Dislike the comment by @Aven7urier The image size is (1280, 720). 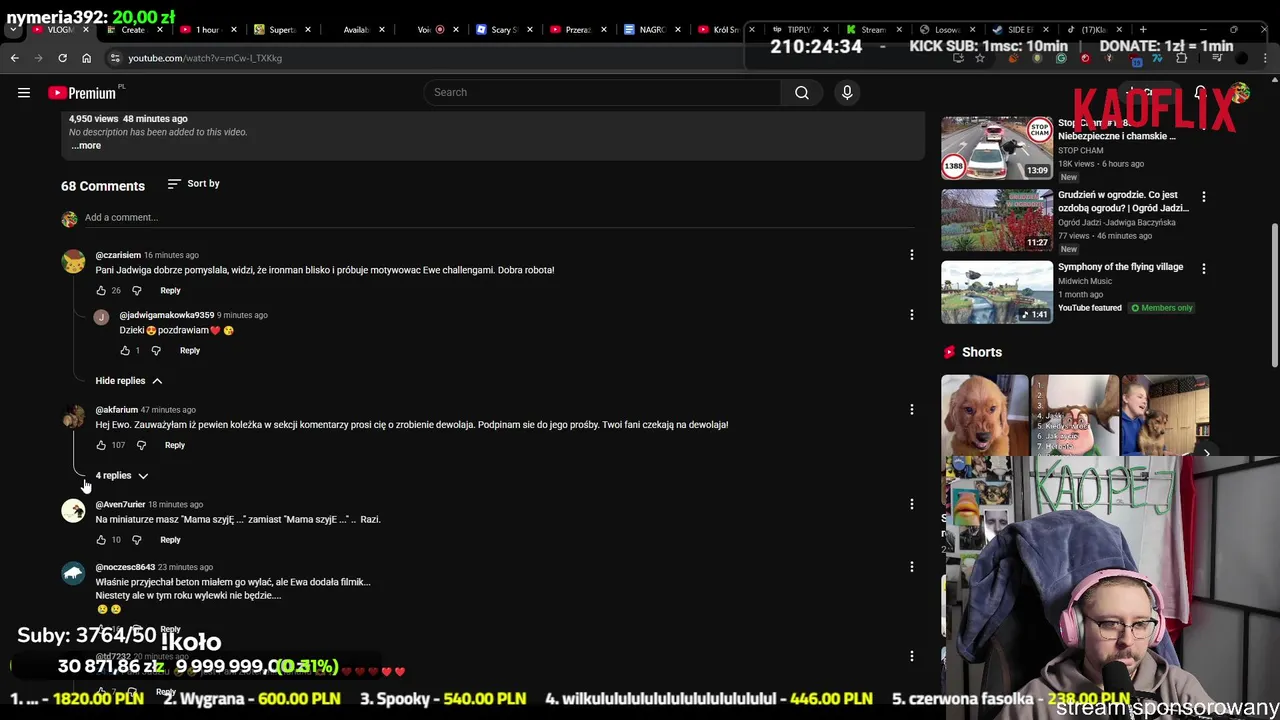click(x=137, y=540)
